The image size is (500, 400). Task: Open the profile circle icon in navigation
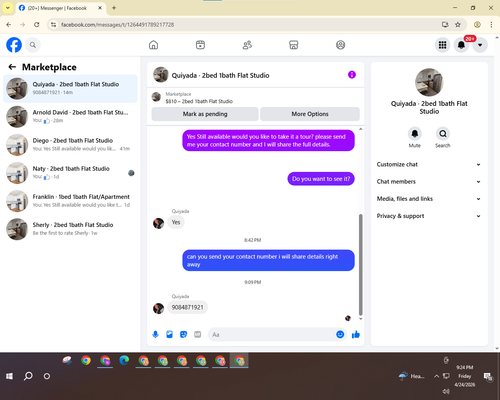[340, 45]
